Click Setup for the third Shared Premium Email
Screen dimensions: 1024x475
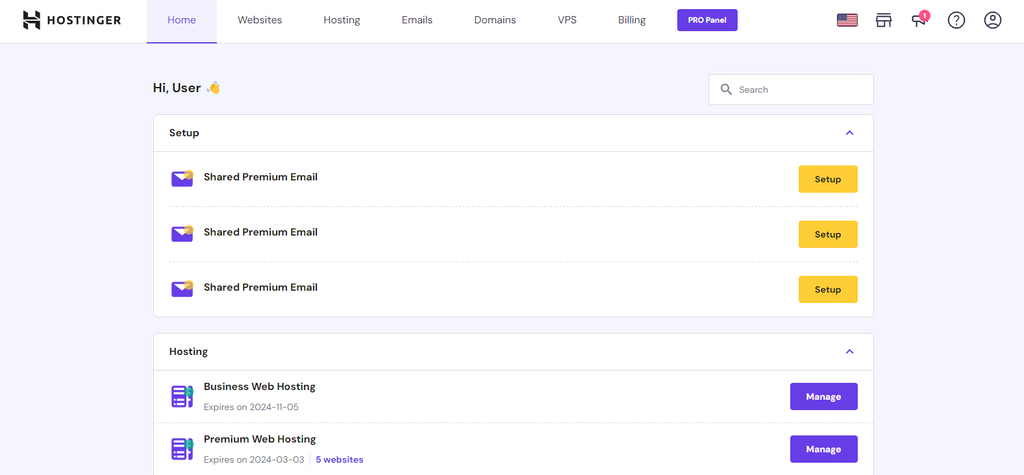(x=827, y=289)
